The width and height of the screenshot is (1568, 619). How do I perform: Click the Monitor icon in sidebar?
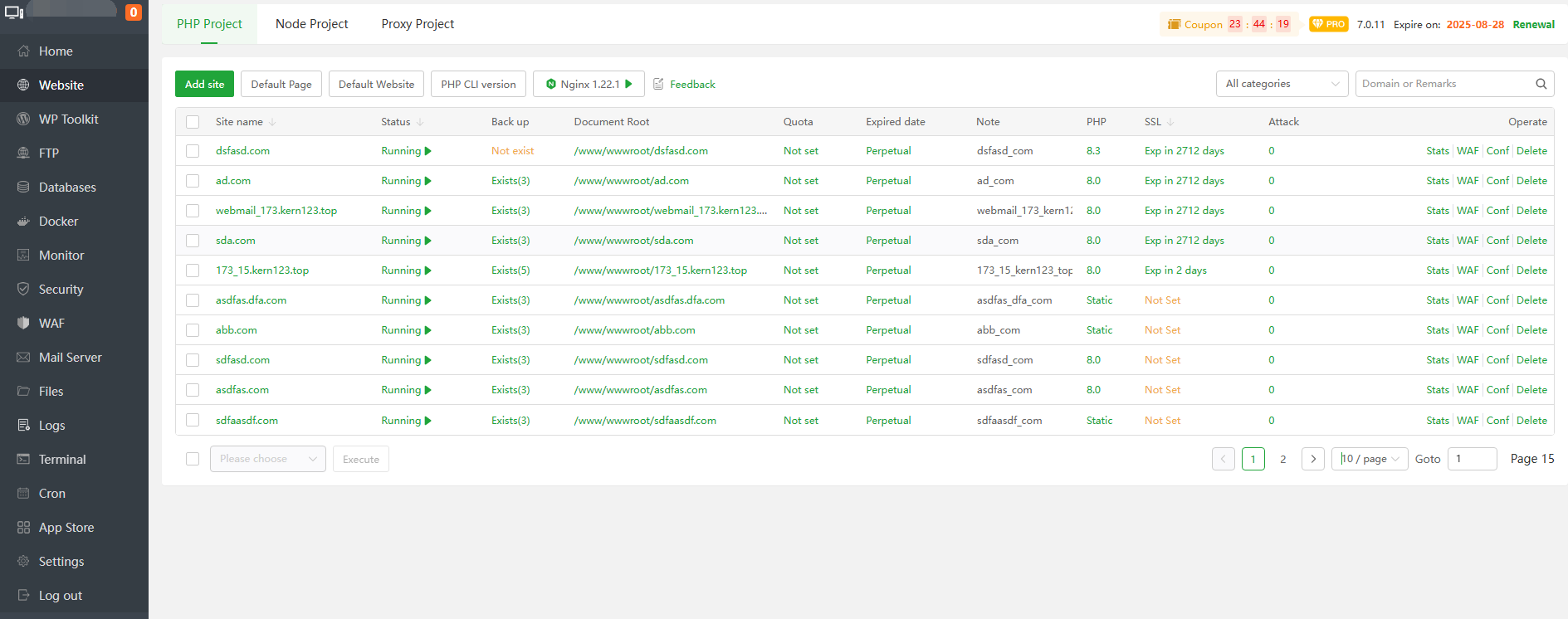23,255
